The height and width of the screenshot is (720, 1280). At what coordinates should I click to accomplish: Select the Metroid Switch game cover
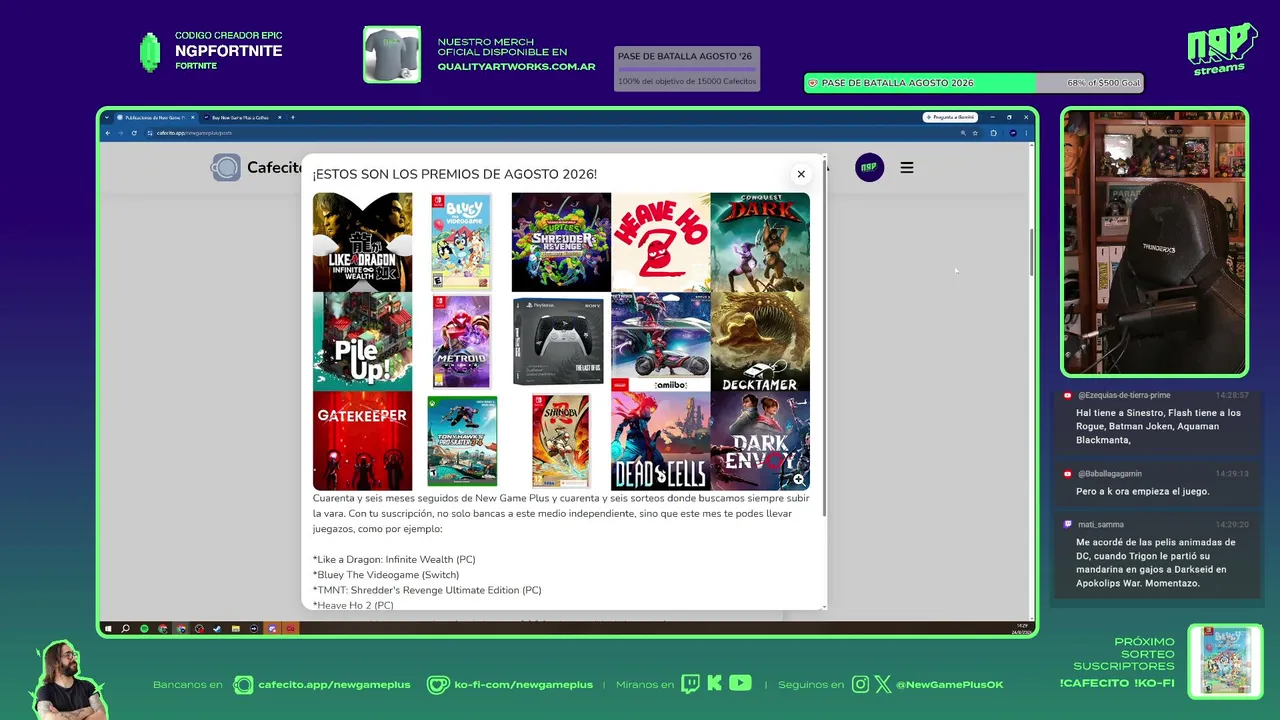click(x=461, y=341)
